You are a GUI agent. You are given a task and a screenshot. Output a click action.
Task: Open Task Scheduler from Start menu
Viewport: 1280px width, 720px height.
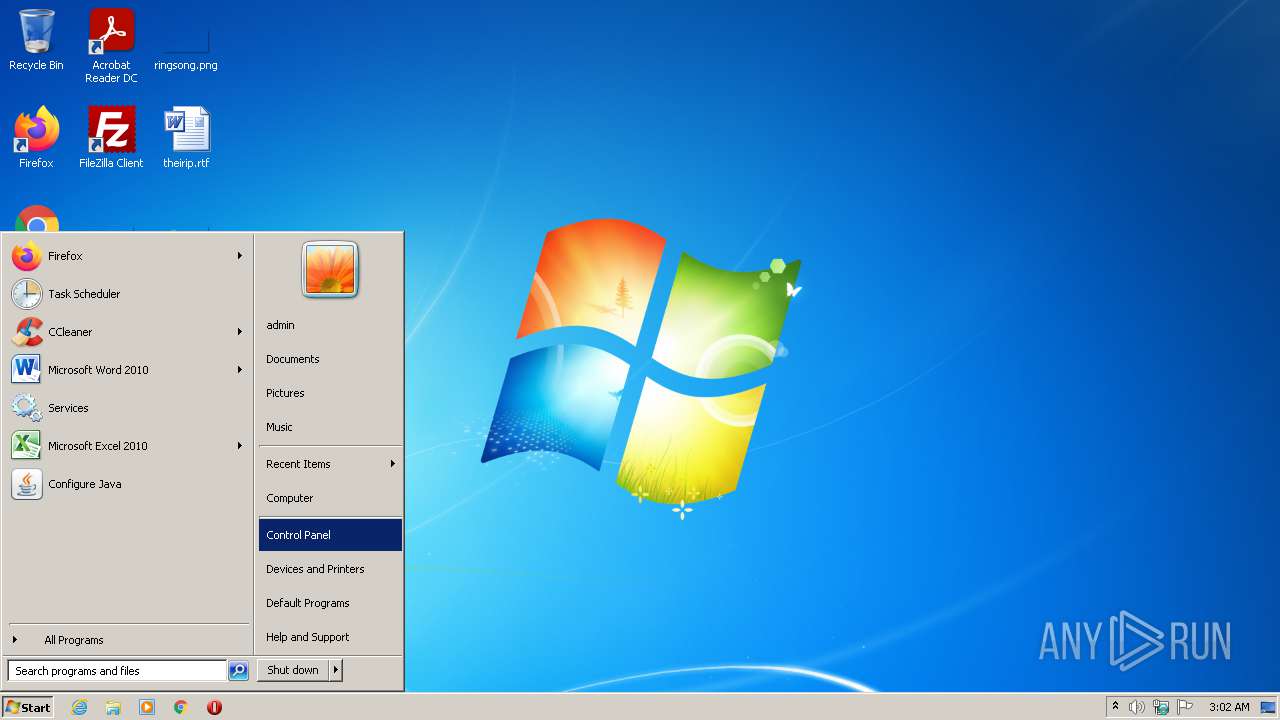click(x=127, y=294)
